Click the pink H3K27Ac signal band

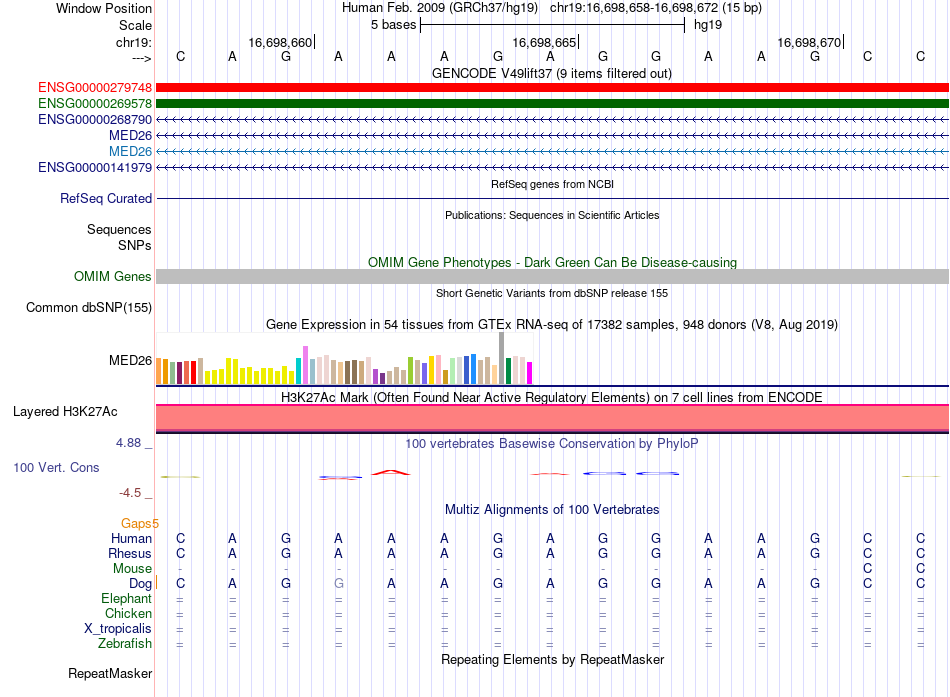[x=552, y=418]
